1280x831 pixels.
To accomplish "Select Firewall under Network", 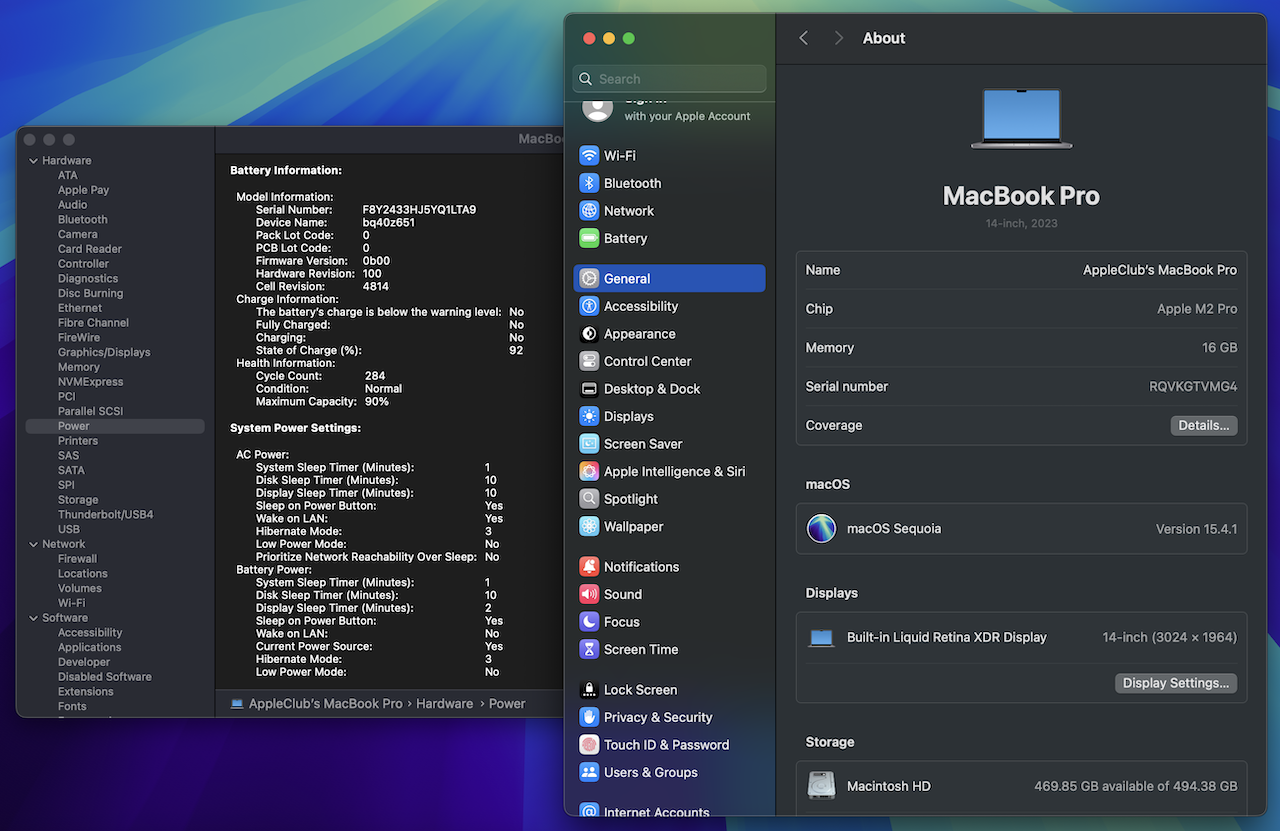I will click(77, 559).
